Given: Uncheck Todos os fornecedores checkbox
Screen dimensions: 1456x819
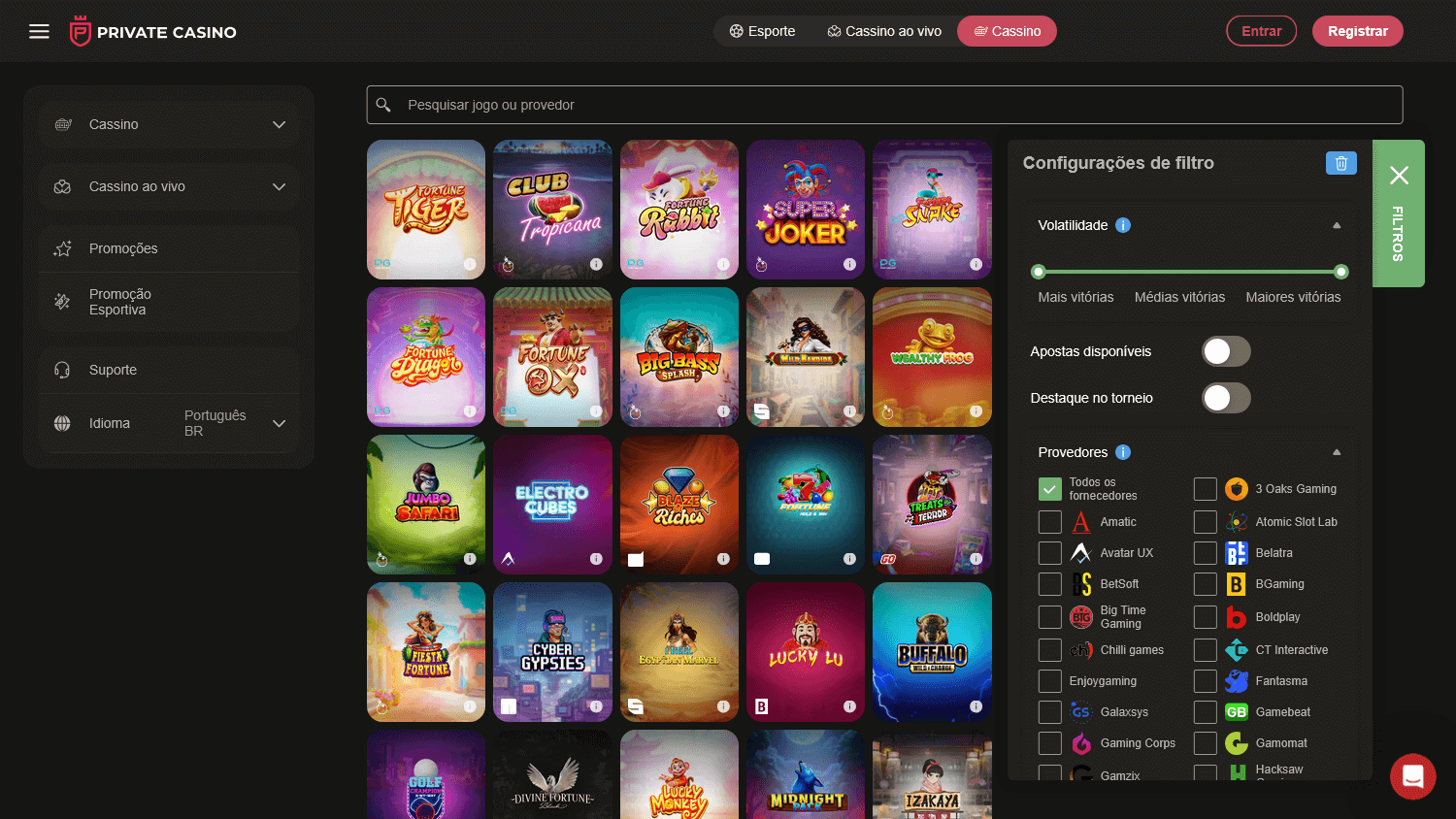Looking at the screenshot, I should [1050, 489].
